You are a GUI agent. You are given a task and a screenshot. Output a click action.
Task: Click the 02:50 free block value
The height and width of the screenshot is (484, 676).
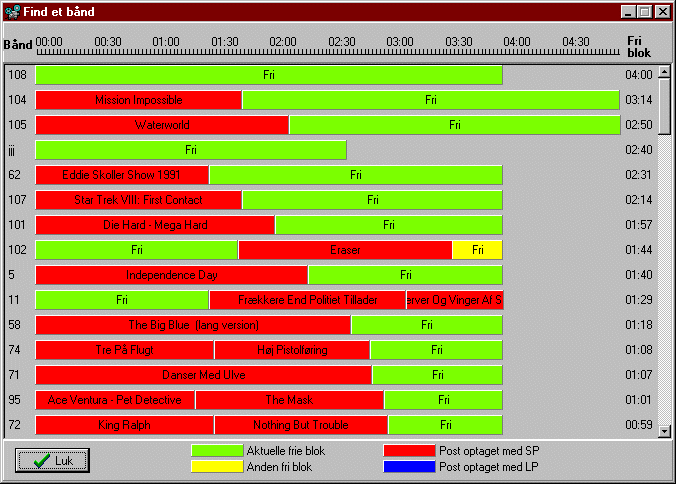click(639, 125)
